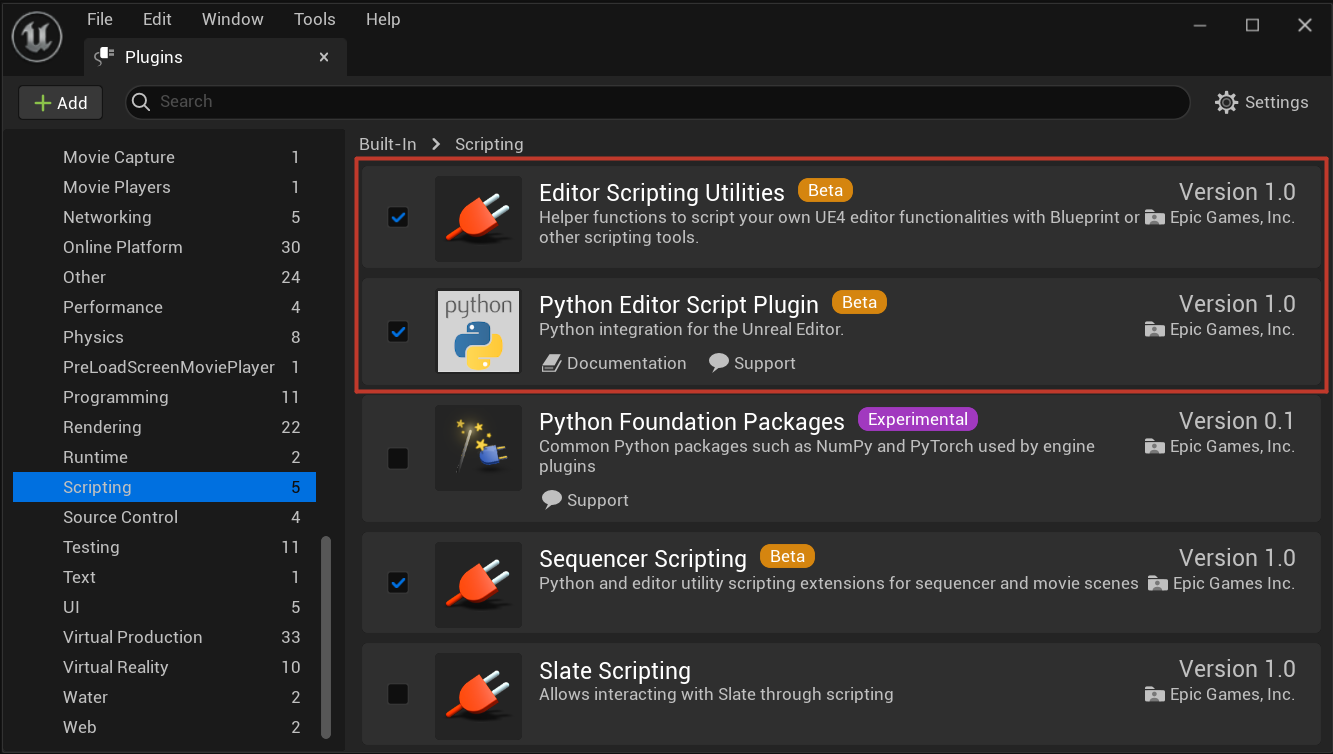Uncheck the Sequencer Scripting checkbox
Screen dimensions: 1333x754
coord(398,582)
